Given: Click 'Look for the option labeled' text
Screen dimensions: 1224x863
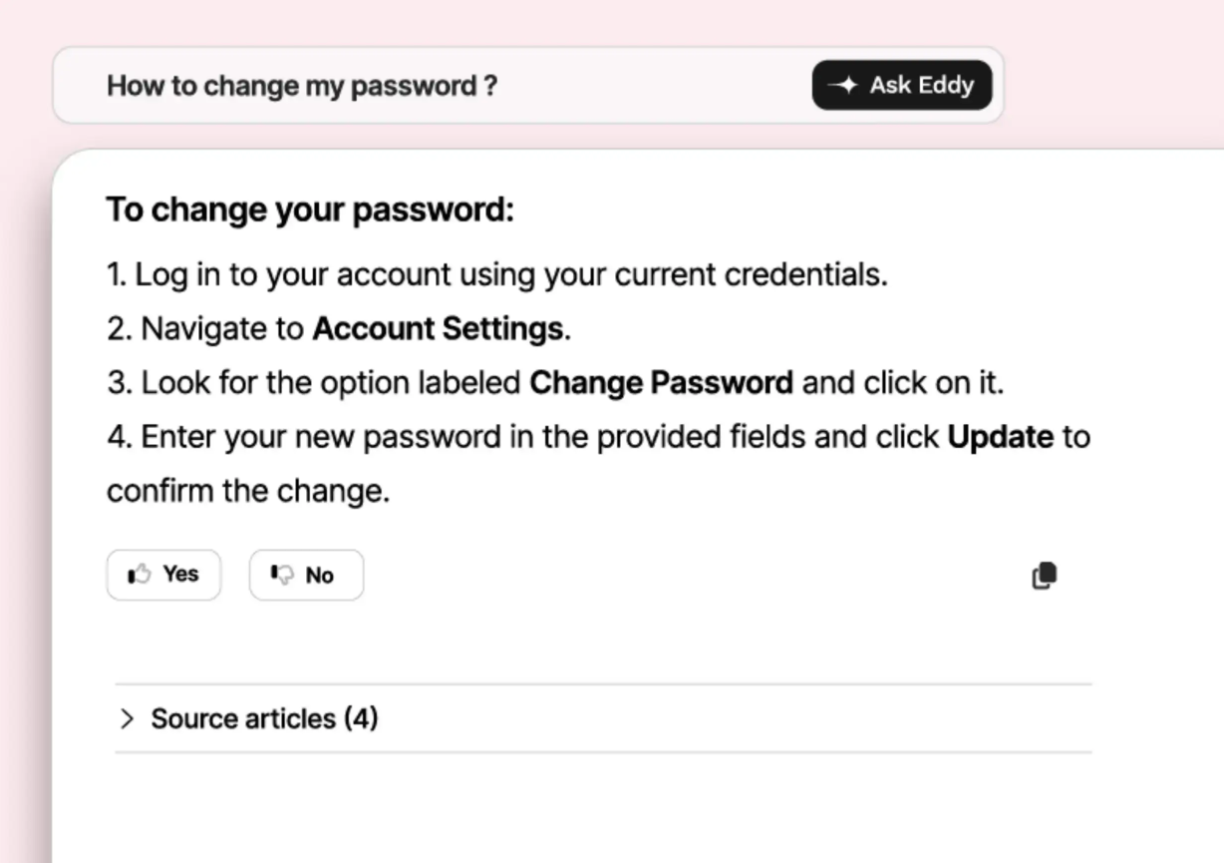Looking at the screenshot, I should pos(330,383).
